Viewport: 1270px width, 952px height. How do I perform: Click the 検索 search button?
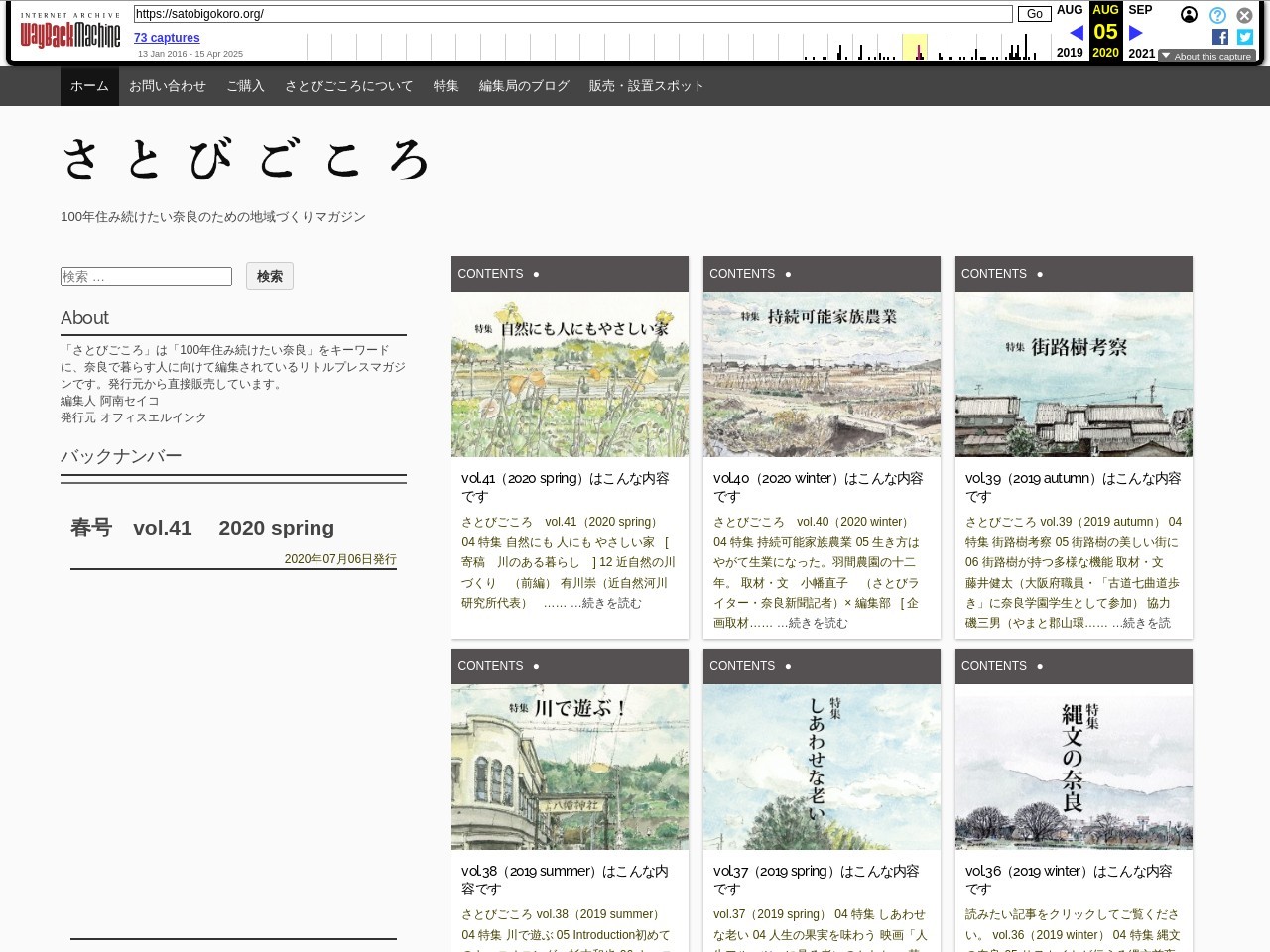pyautogui.click(x=269, y=276)
